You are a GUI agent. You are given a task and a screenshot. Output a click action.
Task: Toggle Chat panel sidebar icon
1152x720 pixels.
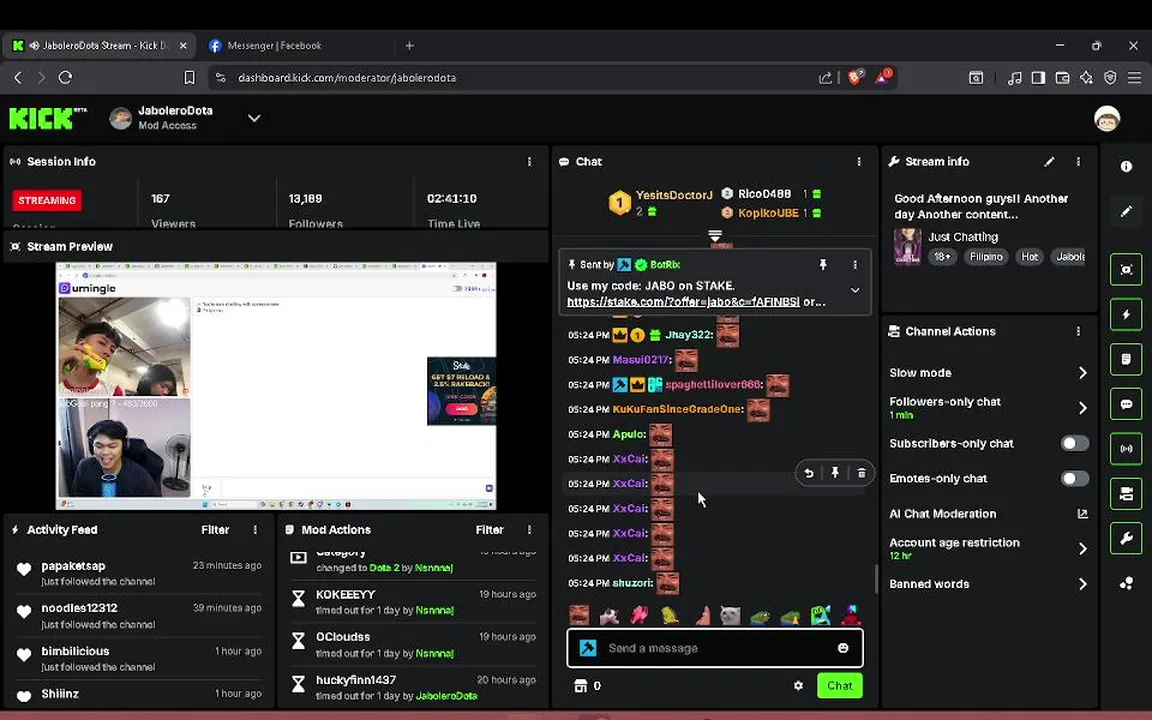(1126, 404)
